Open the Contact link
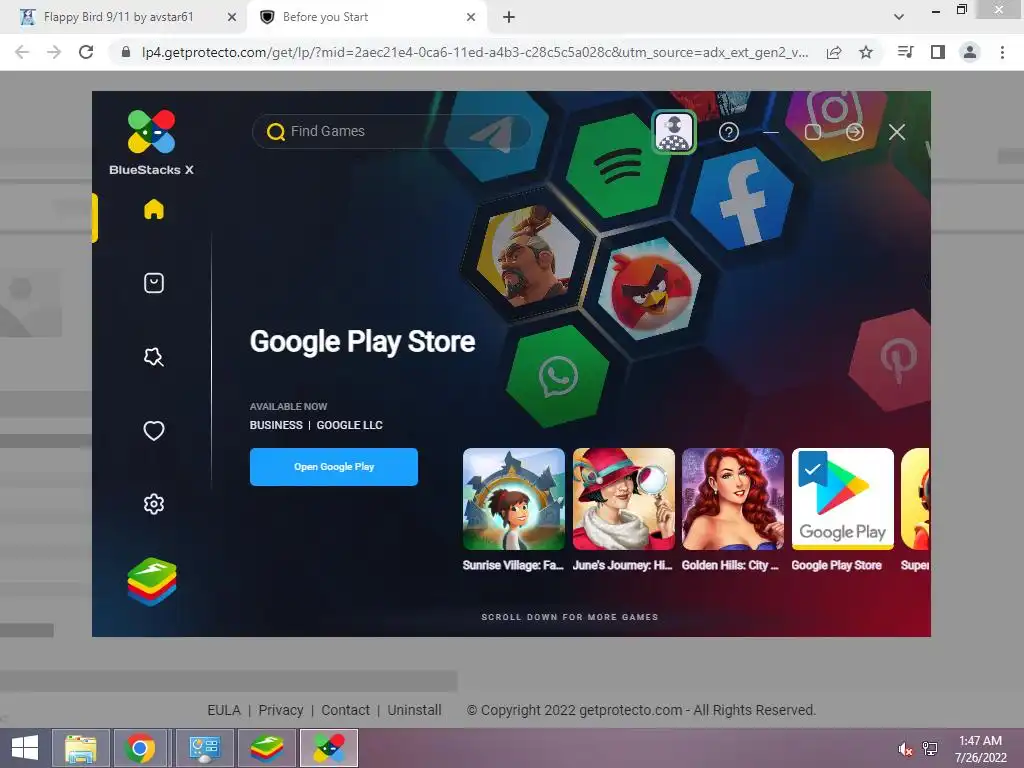The height and width of the screenshot is (768, 1024). pyautogui.click(x=345, y=710)
